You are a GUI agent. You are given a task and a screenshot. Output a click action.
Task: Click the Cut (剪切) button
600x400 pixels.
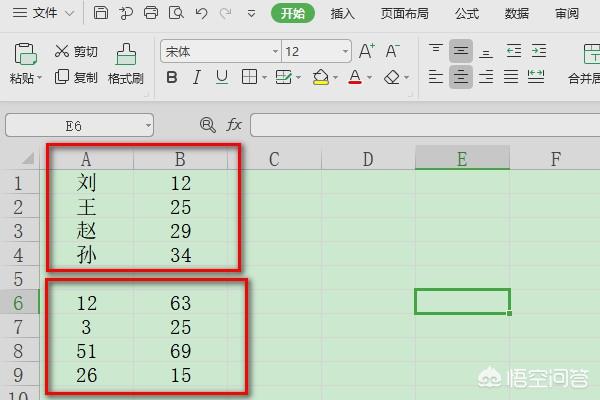[76, 51]
